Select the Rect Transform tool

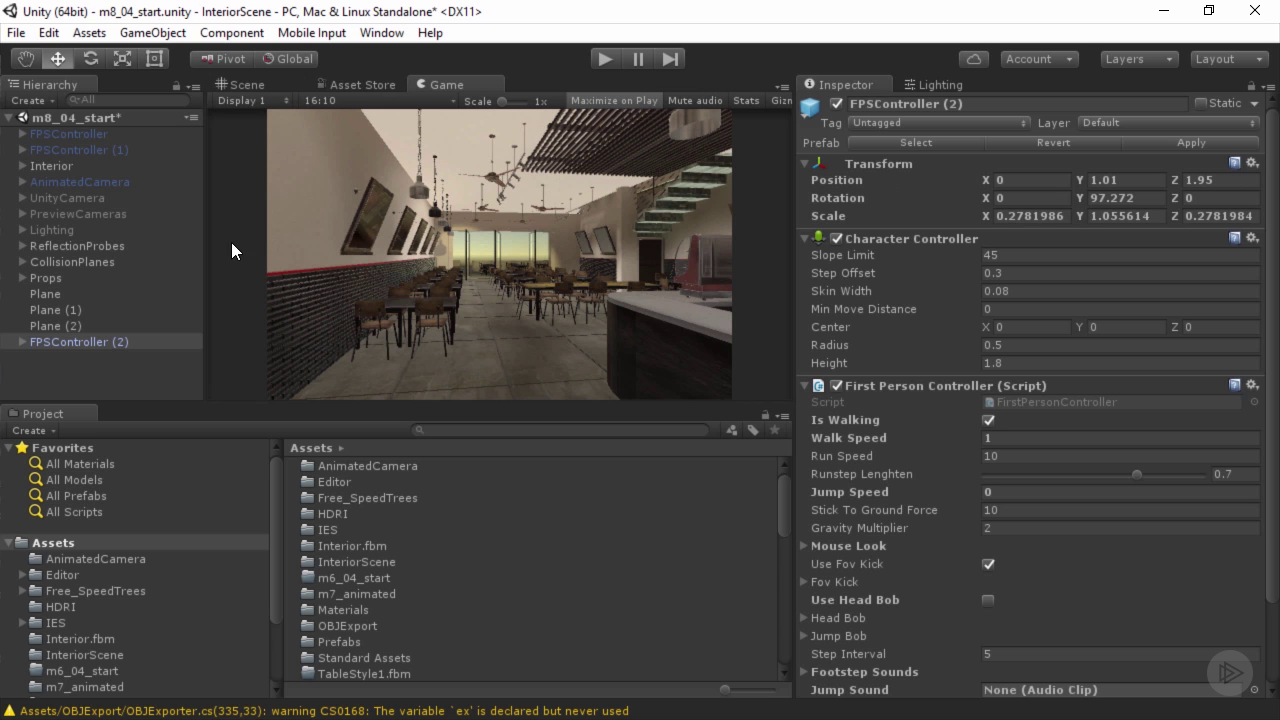(x=154, y=59)
